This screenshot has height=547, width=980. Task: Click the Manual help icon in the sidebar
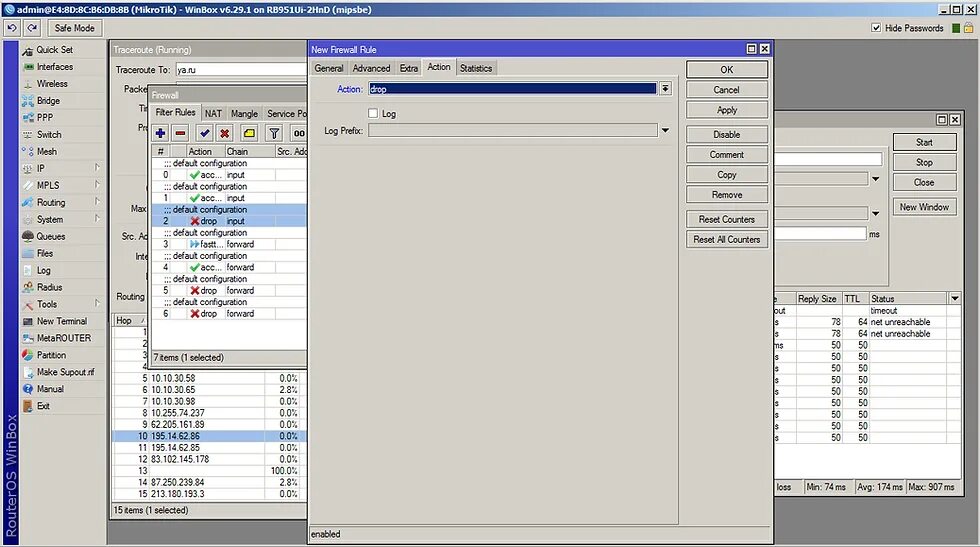[28, 389]
